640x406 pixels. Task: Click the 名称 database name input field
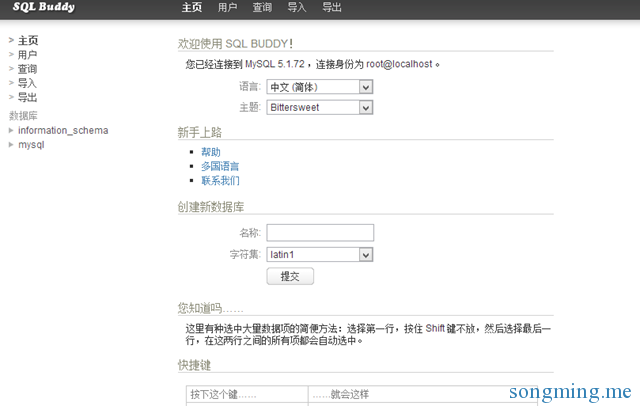pyautogui.click(x=320, y=232)
